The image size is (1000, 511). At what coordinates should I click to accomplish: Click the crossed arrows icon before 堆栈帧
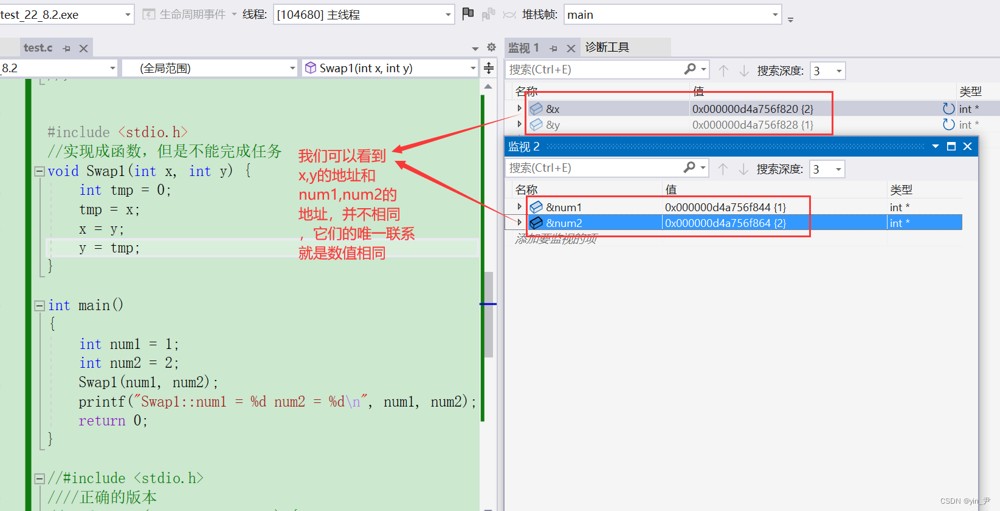click(x=510, y=14)
